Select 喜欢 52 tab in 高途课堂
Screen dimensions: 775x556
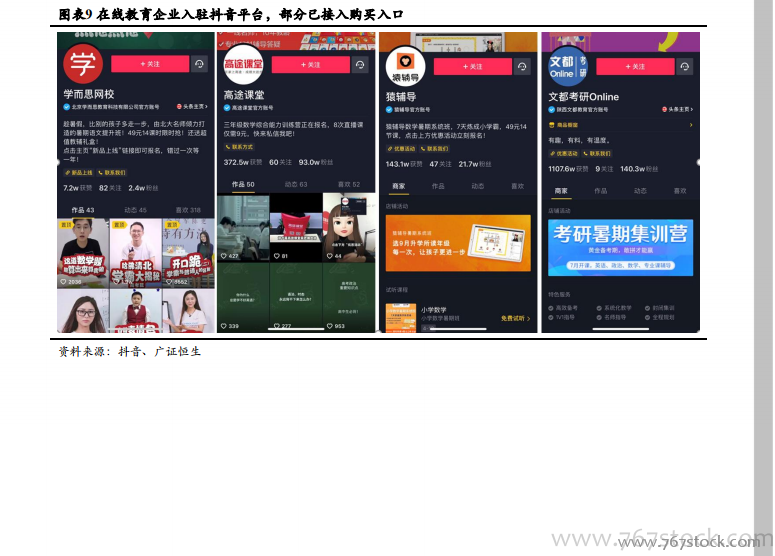(x=349, y=184)
